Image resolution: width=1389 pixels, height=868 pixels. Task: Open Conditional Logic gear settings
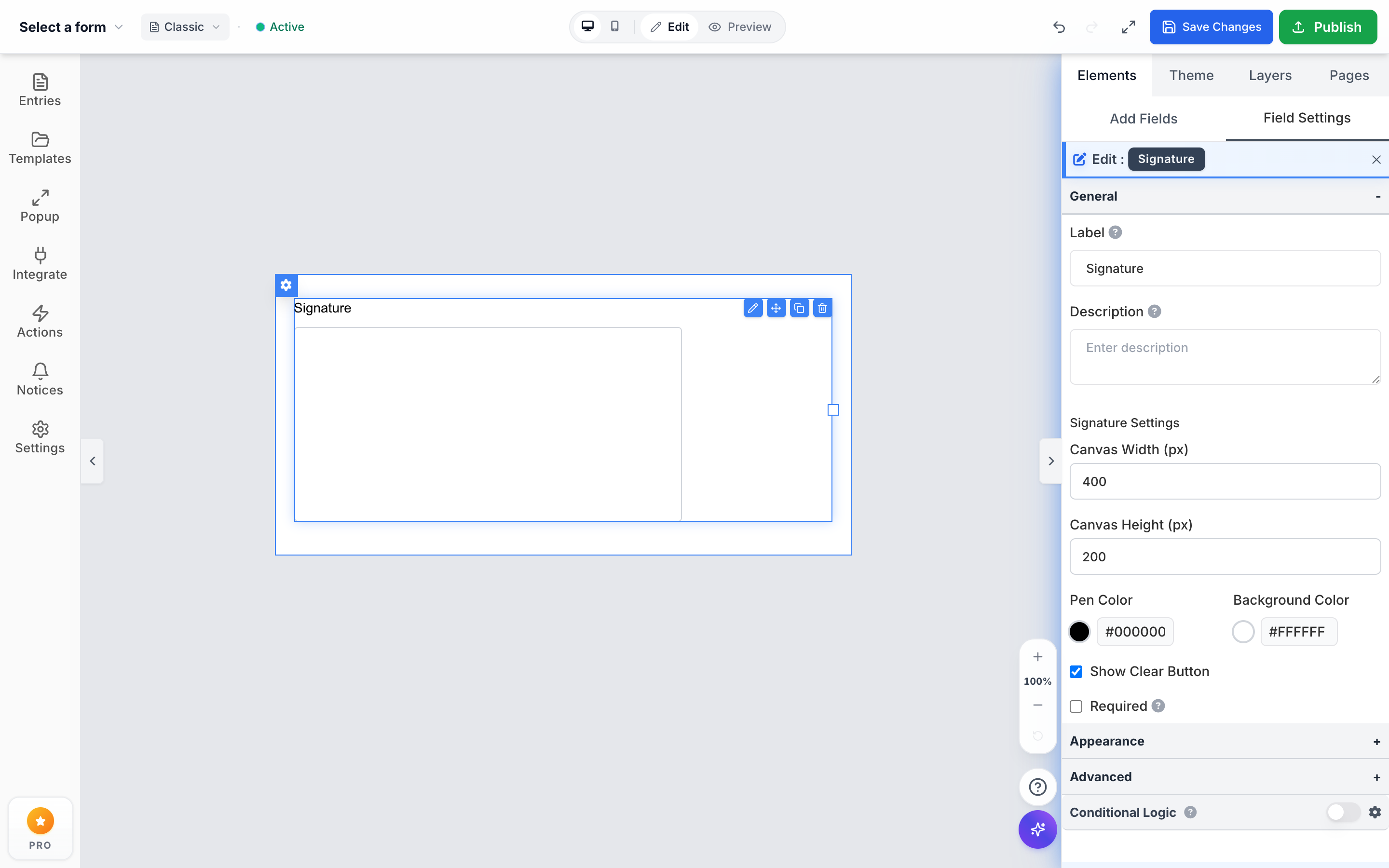[x=1375, y=813]
